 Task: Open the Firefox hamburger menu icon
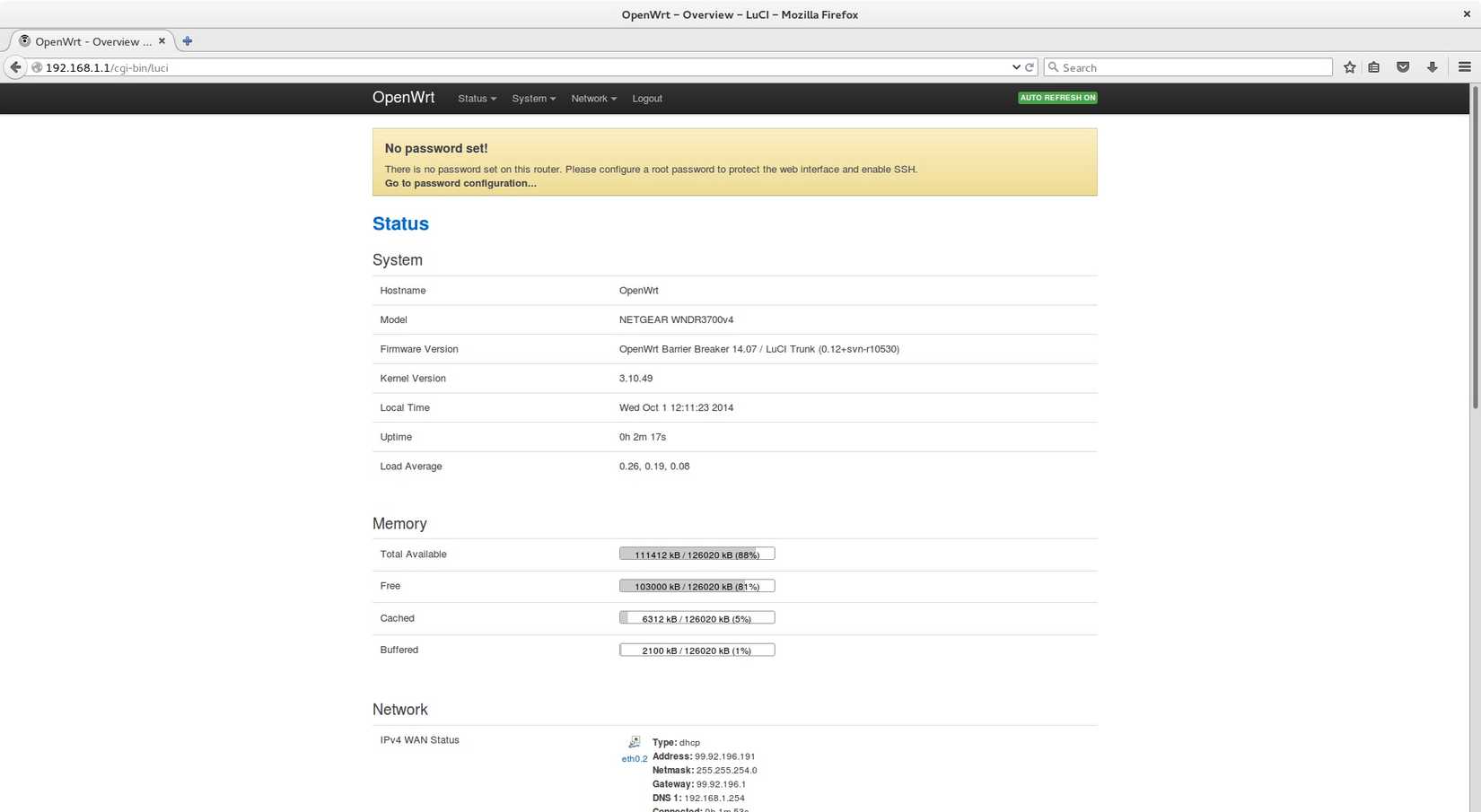(1465, 66)
